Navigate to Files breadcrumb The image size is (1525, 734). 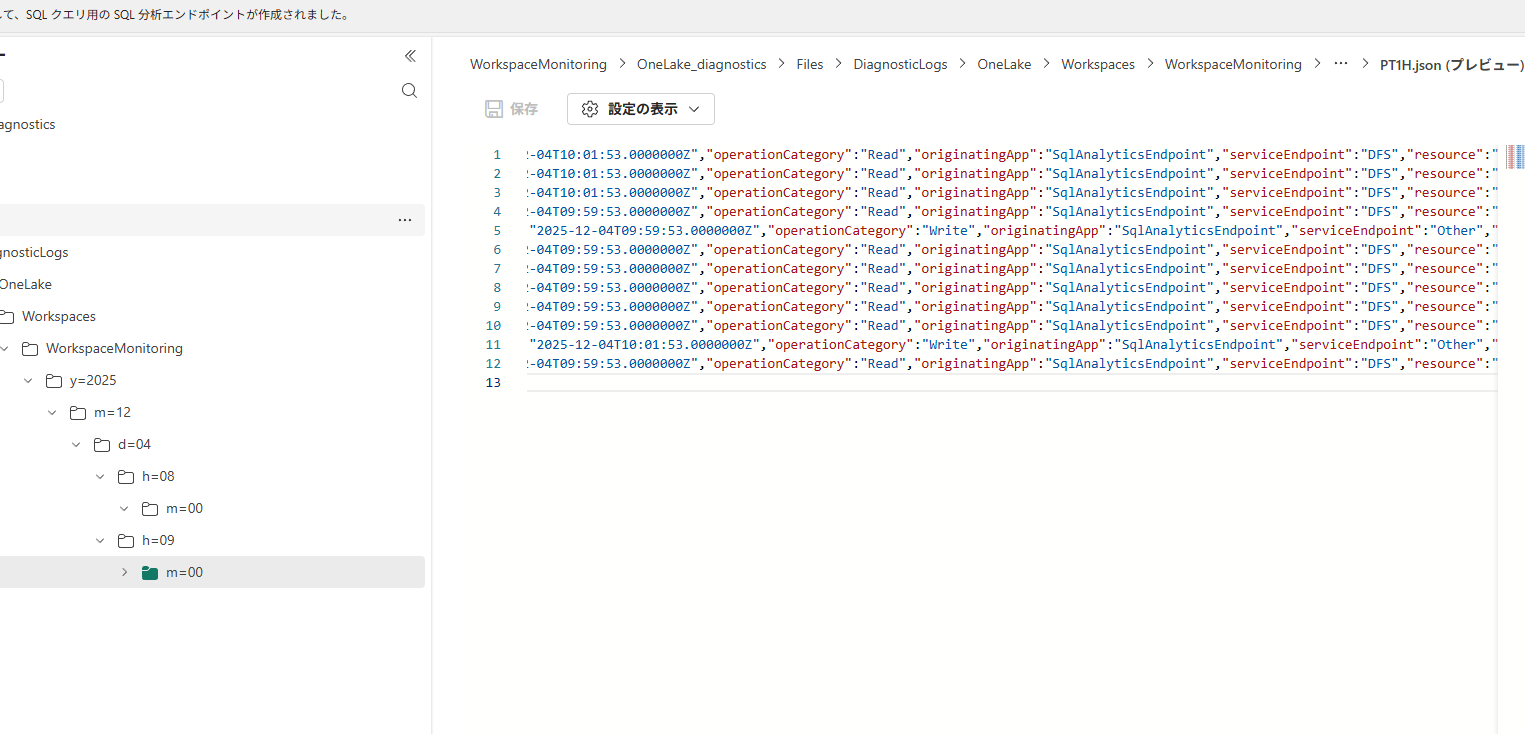pyautogui.click(x=810, y=64)
